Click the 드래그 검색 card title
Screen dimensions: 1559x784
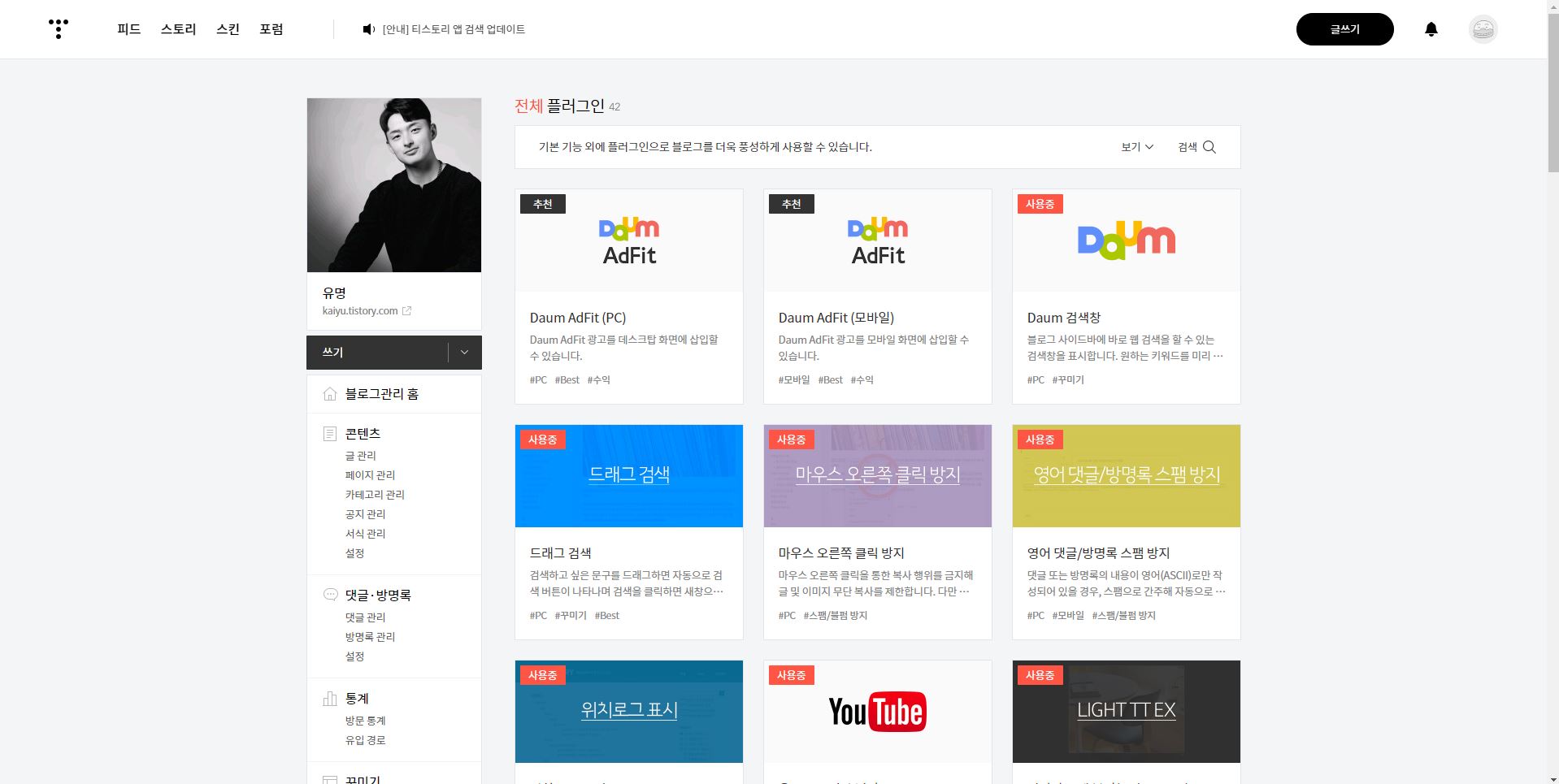[x=561, y=552]
